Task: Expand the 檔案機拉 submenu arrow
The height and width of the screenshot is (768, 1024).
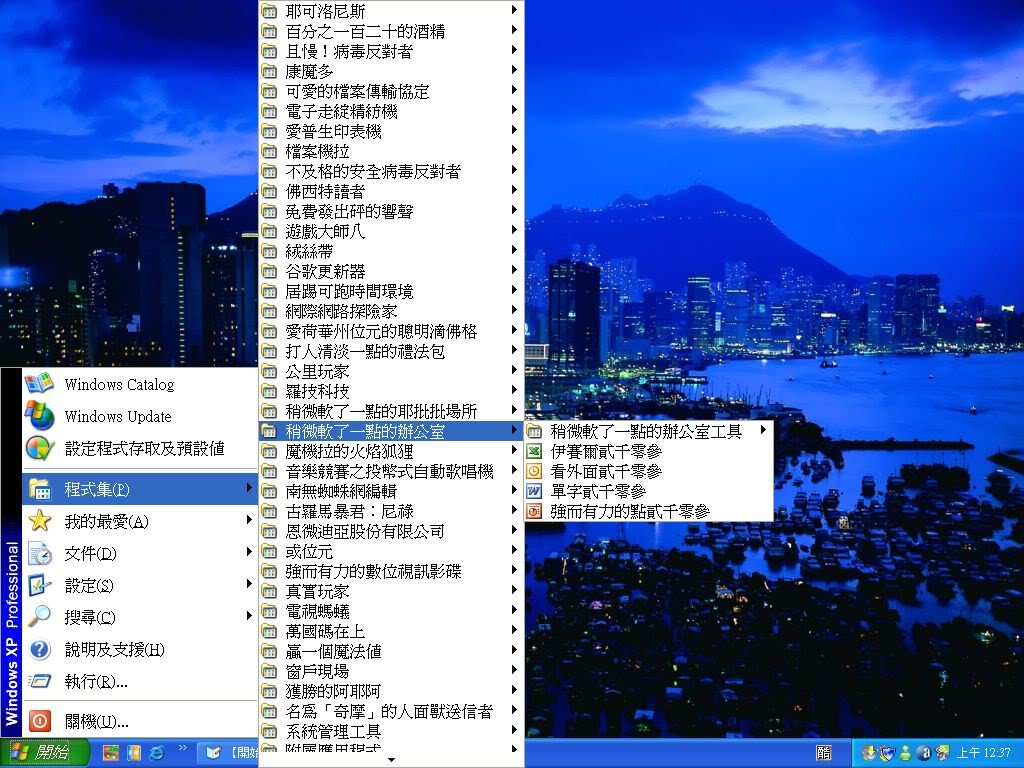Action: click(x=515, y=151)
